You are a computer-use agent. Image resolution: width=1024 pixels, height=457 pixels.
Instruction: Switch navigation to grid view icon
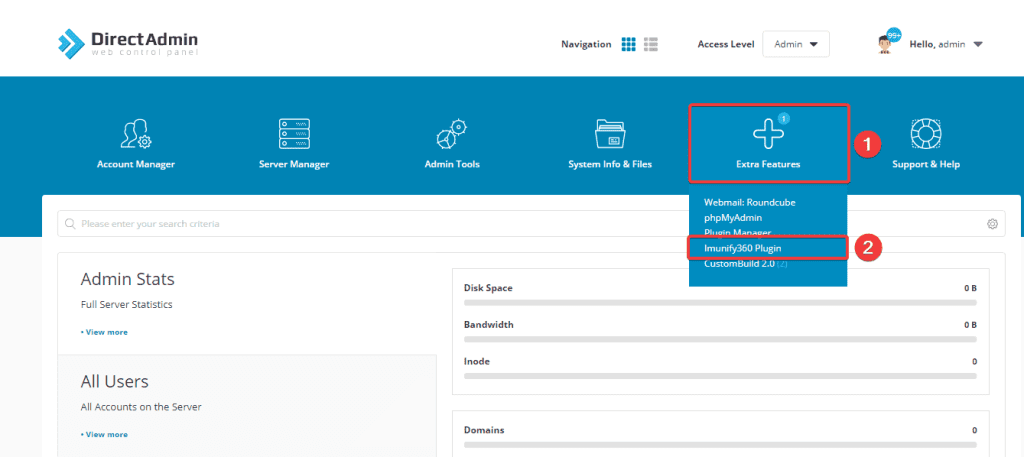point(629,44)
